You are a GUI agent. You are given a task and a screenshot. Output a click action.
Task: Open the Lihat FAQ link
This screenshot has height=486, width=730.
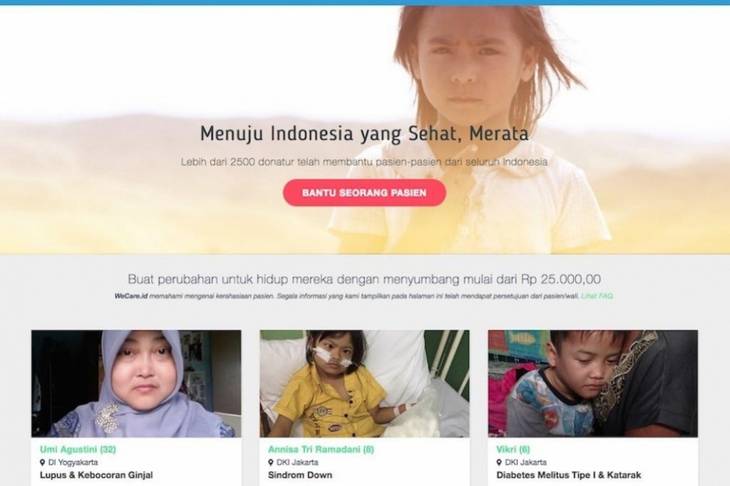[597, 296]
